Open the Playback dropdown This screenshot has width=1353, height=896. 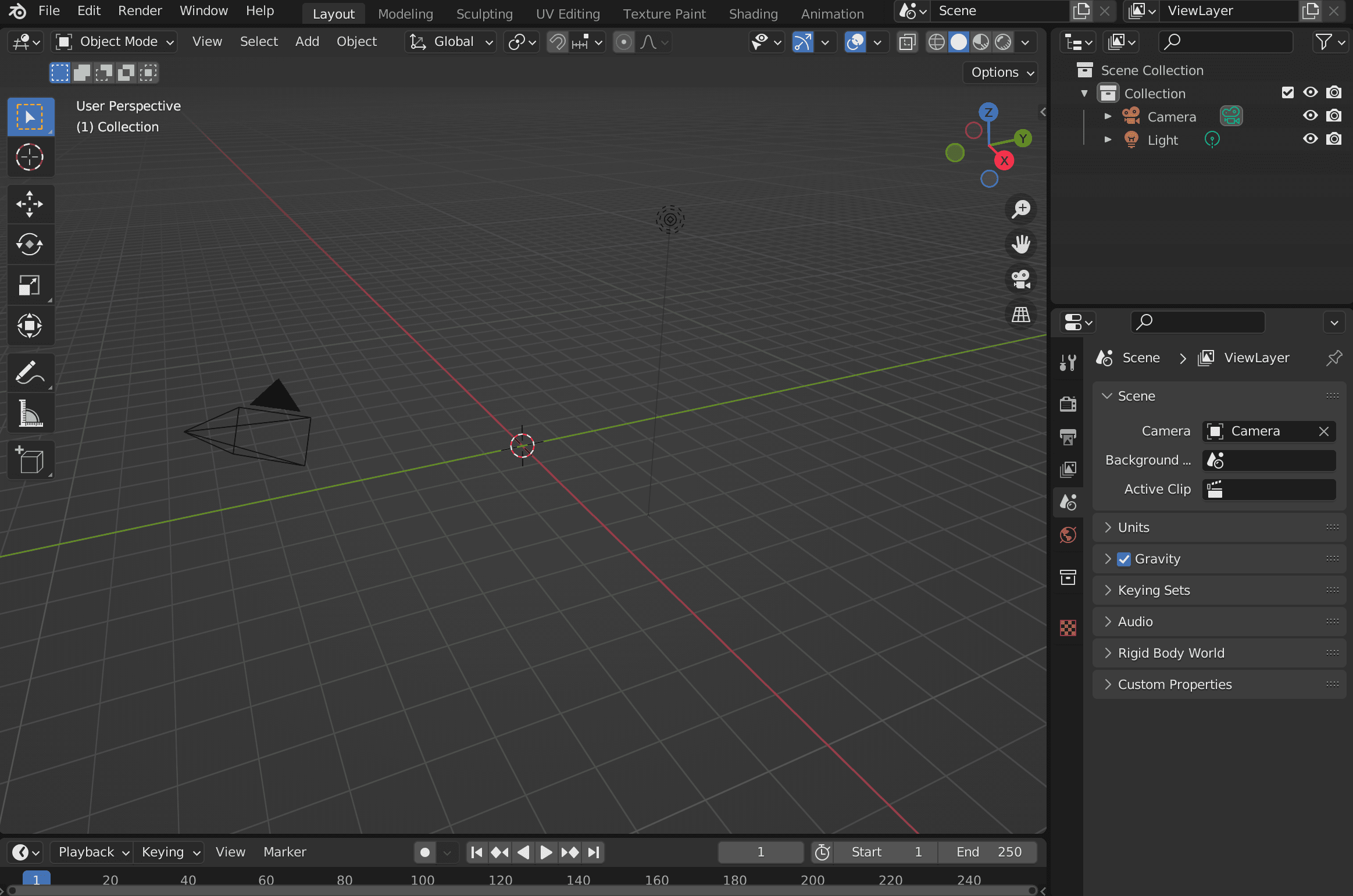tap(92, 852)
